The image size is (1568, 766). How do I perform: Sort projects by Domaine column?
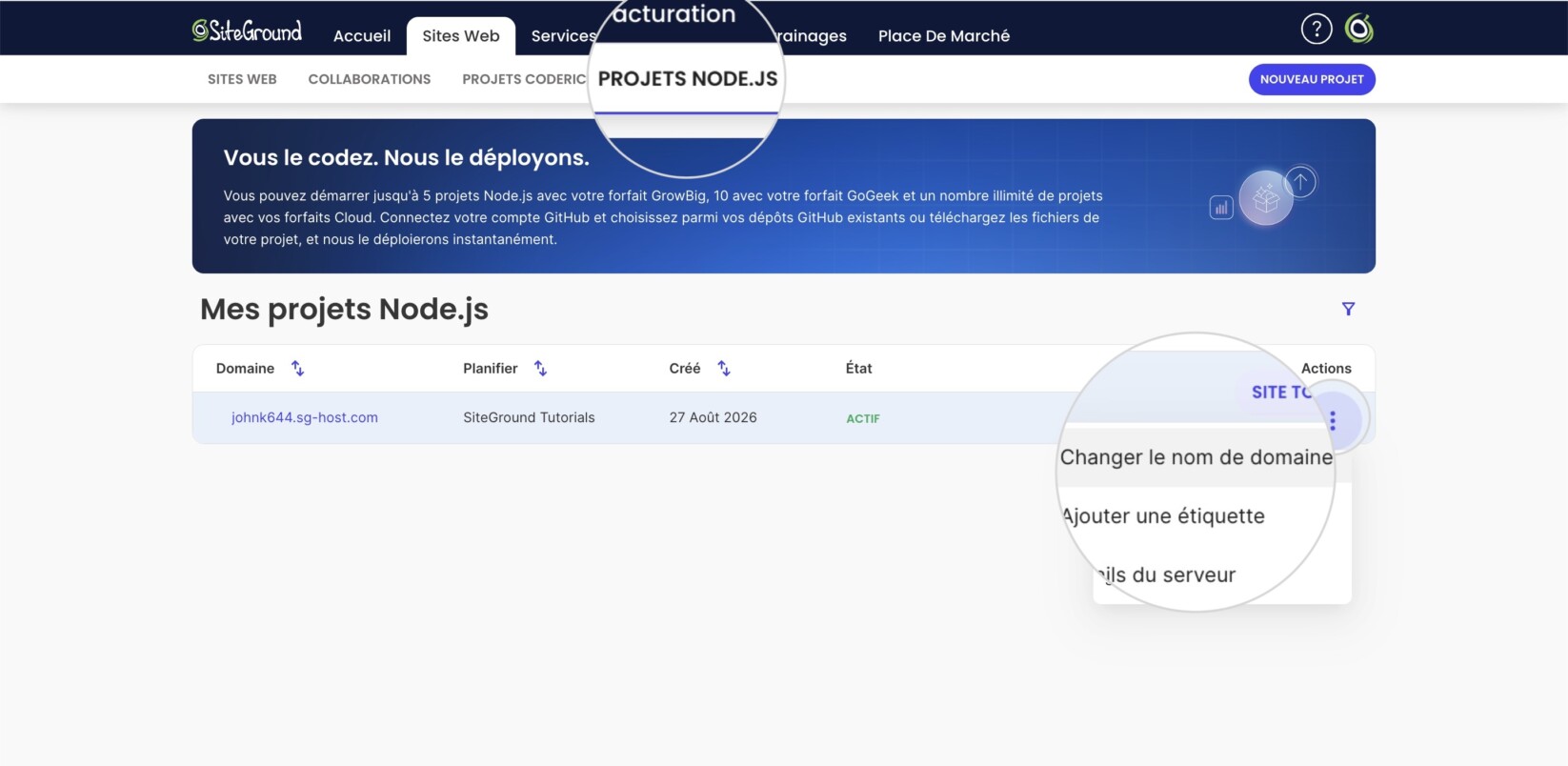(x=297, y=369)
